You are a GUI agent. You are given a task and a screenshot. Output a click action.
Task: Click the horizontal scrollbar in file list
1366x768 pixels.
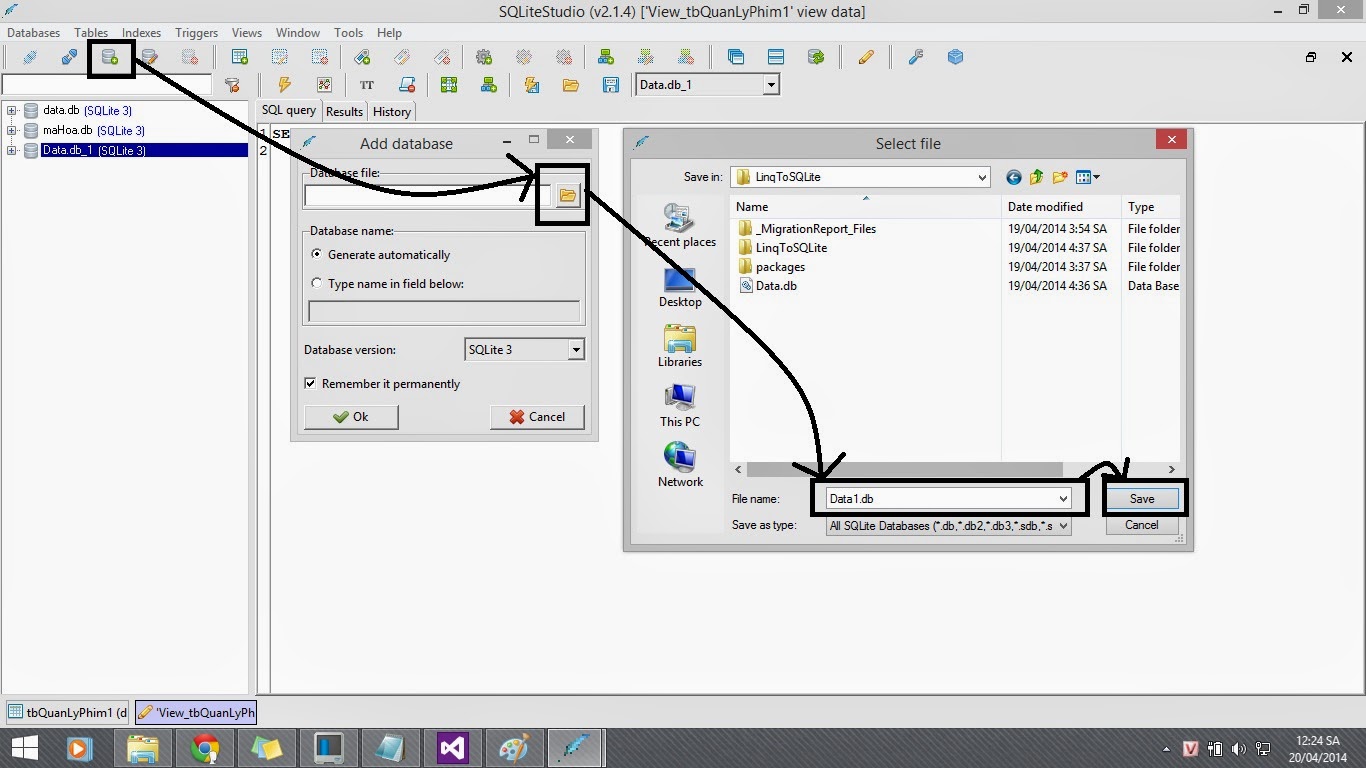[904, 469]
